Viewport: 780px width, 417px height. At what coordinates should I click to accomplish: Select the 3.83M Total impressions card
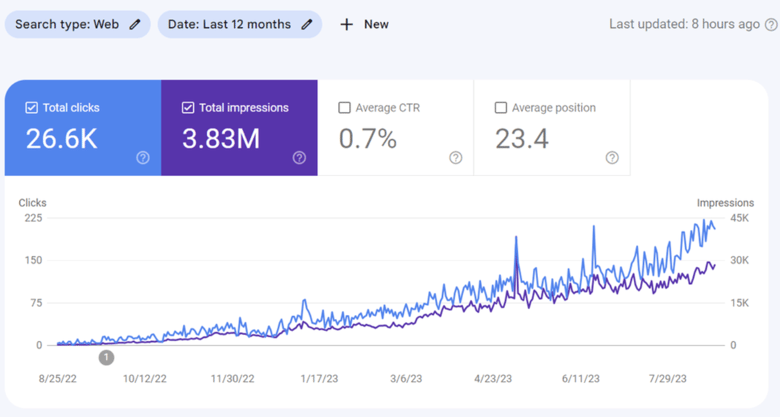point(239,128)
